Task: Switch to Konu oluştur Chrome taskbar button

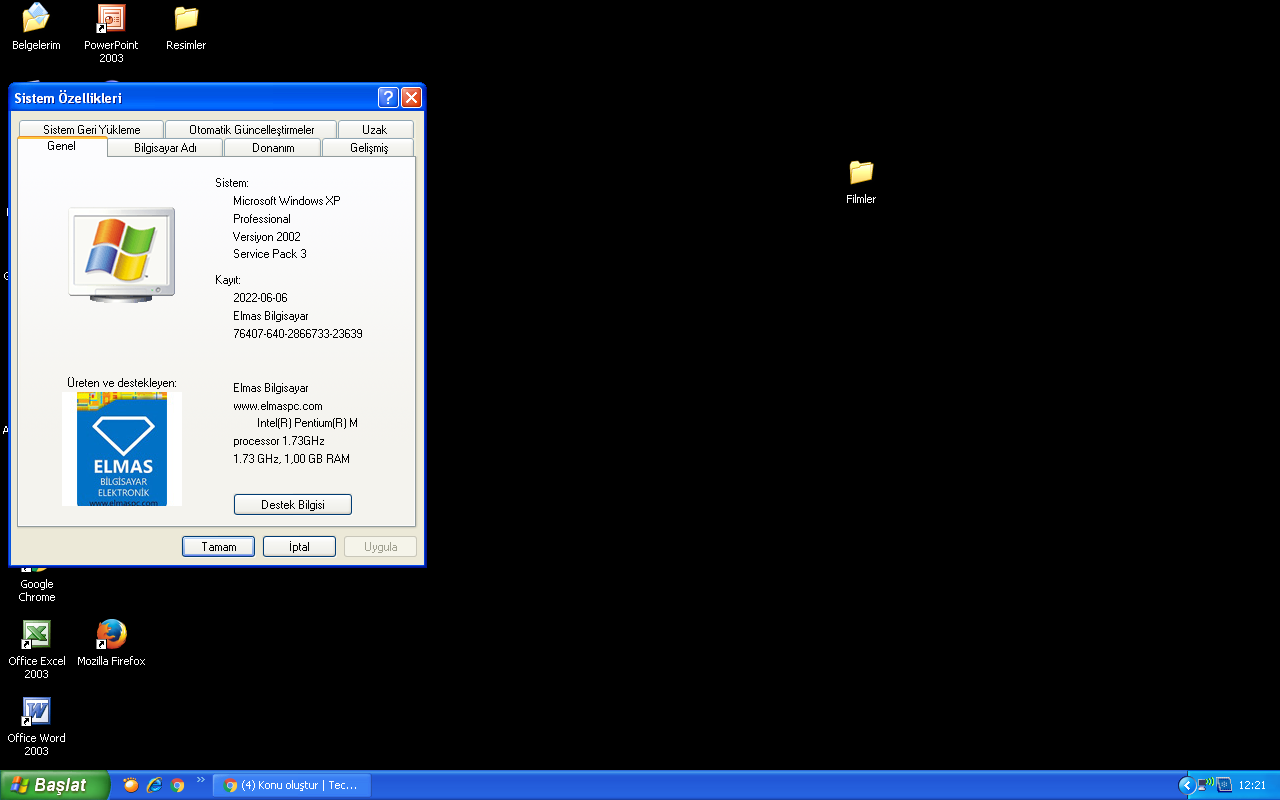Action: tap(291, 785)
